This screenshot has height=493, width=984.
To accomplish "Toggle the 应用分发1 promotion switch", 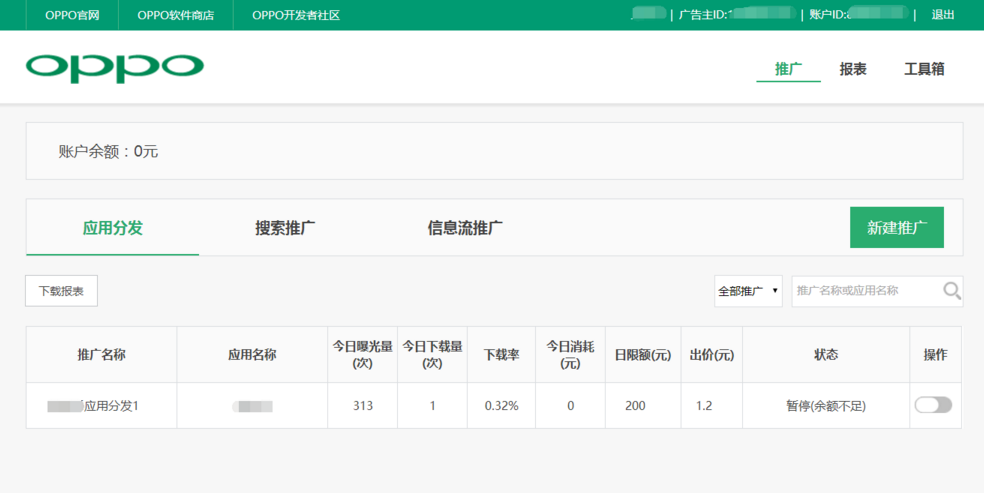I will coord(933,405).
